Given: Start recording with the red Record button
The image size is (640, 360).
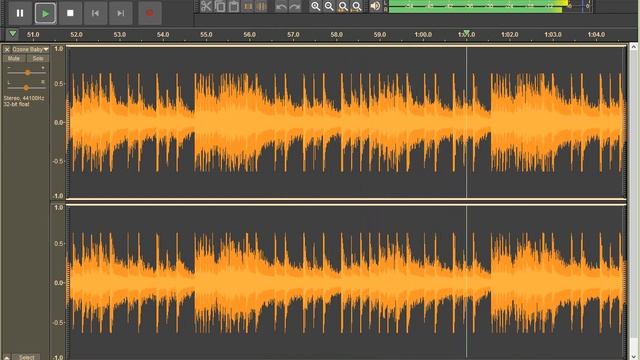Looking at the screenshot, I should tap(150, 13).
